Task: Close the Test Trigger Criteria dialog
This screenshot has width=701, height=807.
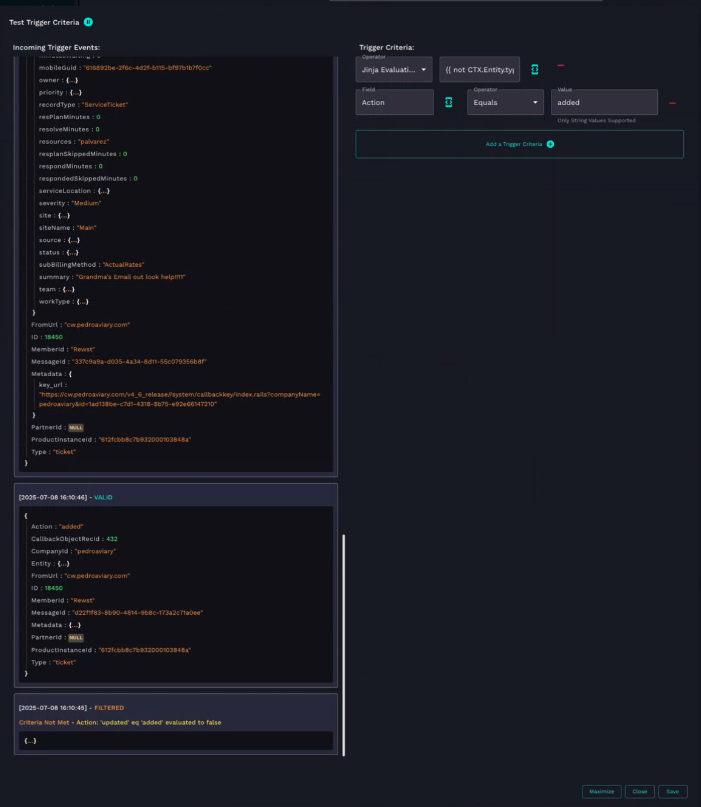Action: (x=640, y=791)
